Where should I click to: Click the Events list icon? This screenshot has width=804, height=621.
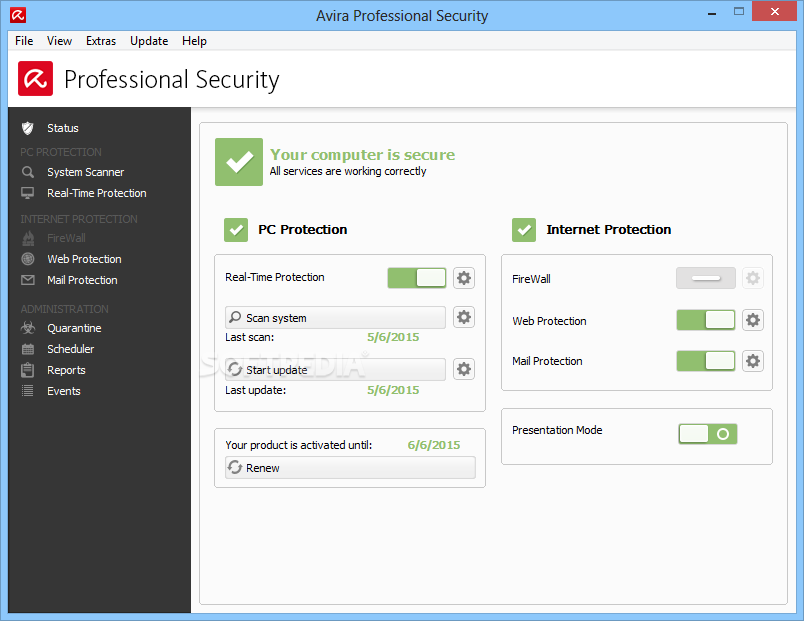pos(28,391)
